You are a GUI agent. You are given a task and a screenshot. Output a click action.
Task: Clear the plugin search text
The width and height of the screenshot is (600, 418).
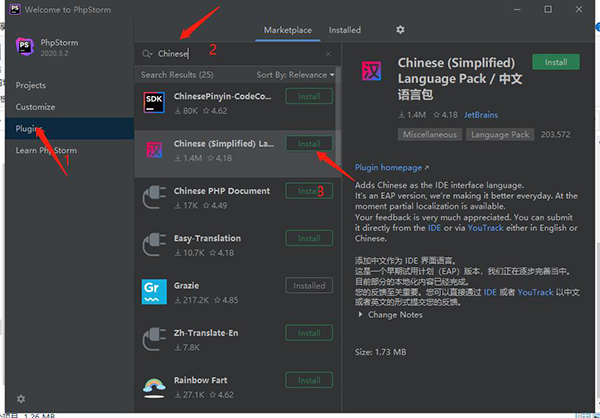328,54
